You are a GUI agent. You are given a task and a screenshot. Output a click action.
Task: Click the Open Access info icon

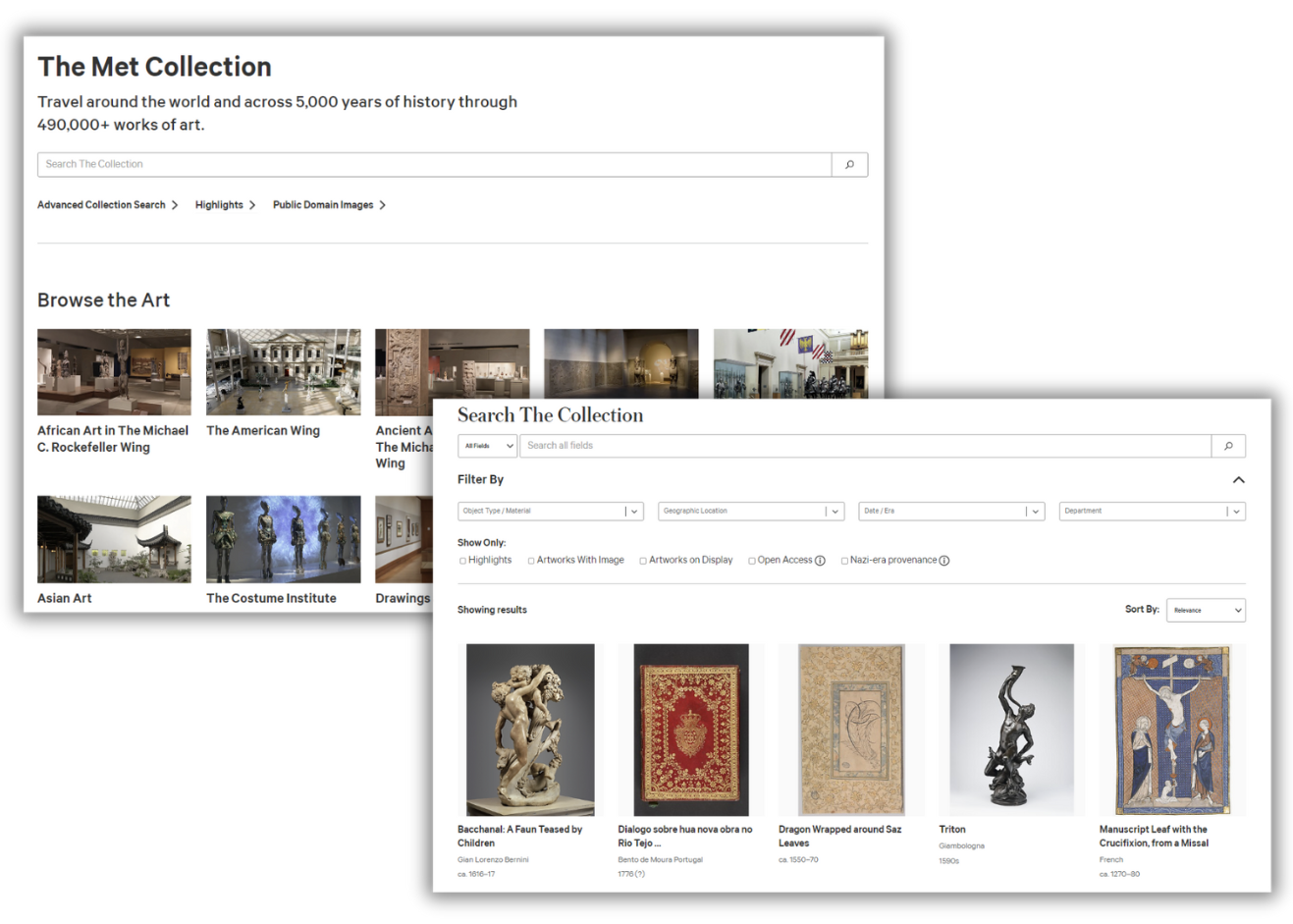click(x=820, y=561)
